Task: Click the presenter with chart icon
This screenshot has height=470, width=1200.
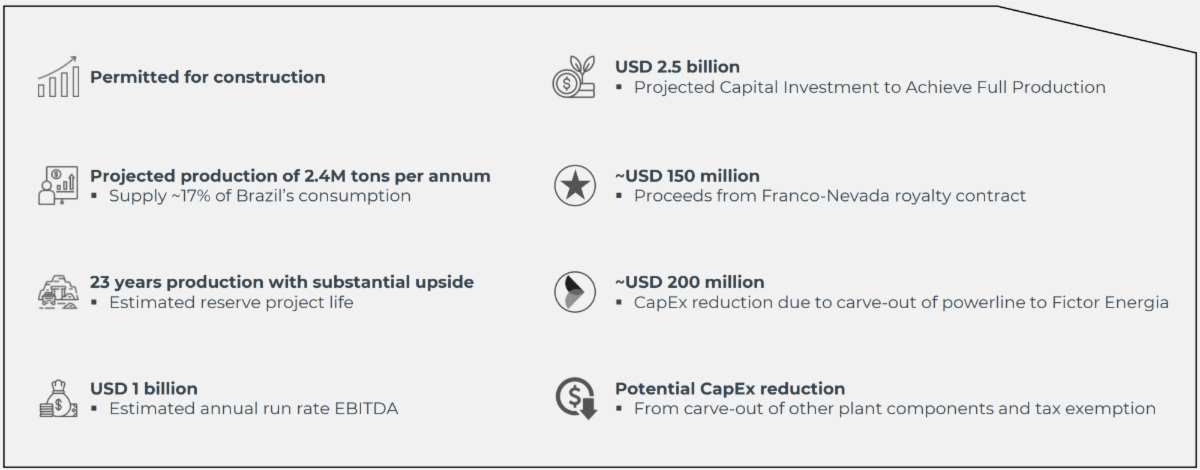Action: click(x=58, y=186)
